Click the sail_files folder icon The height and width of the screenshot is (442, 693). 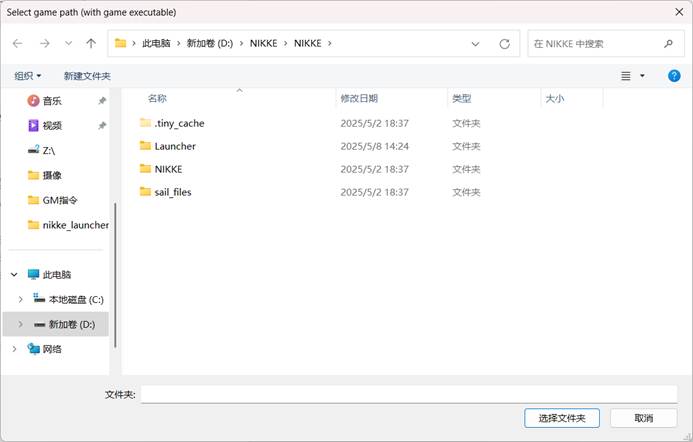(x=145, y=191)
